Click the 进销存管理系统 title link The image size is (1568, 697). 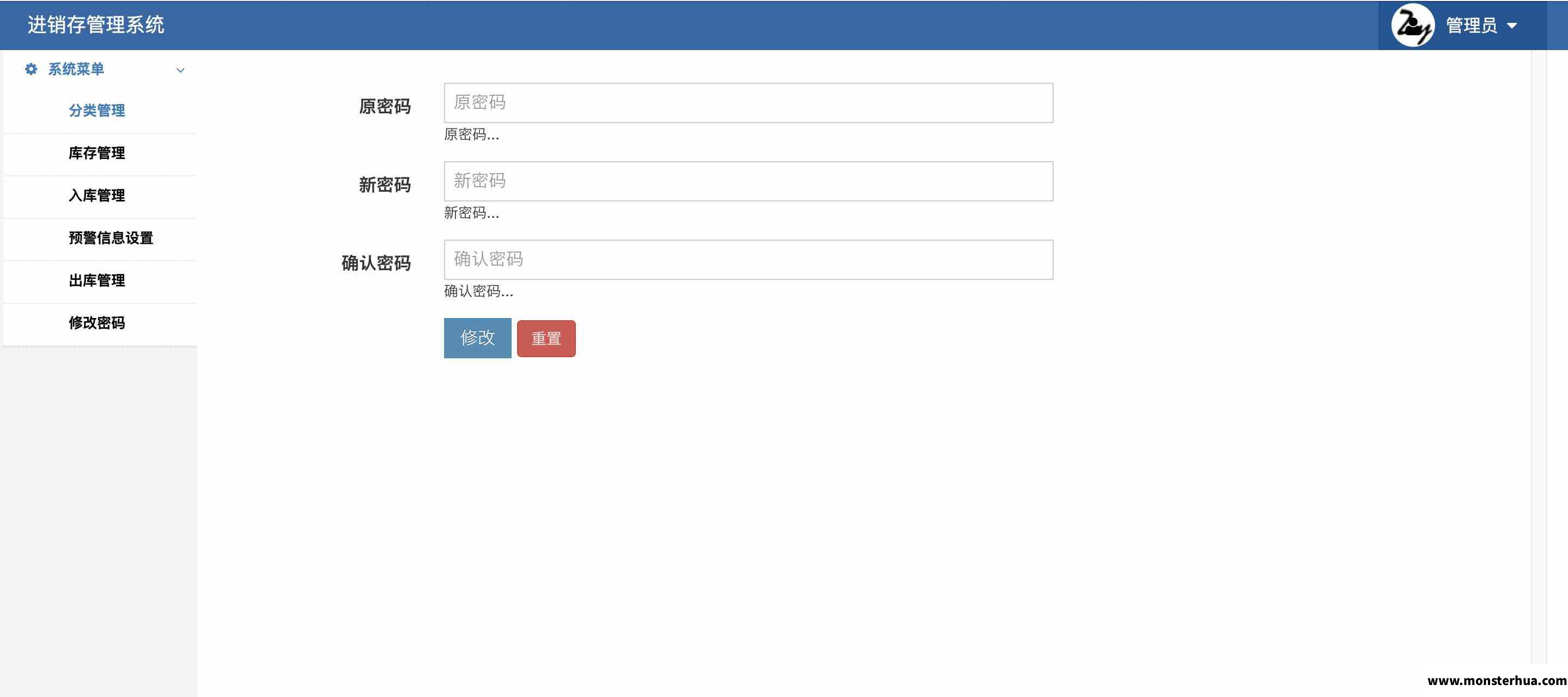coord(95,25)
